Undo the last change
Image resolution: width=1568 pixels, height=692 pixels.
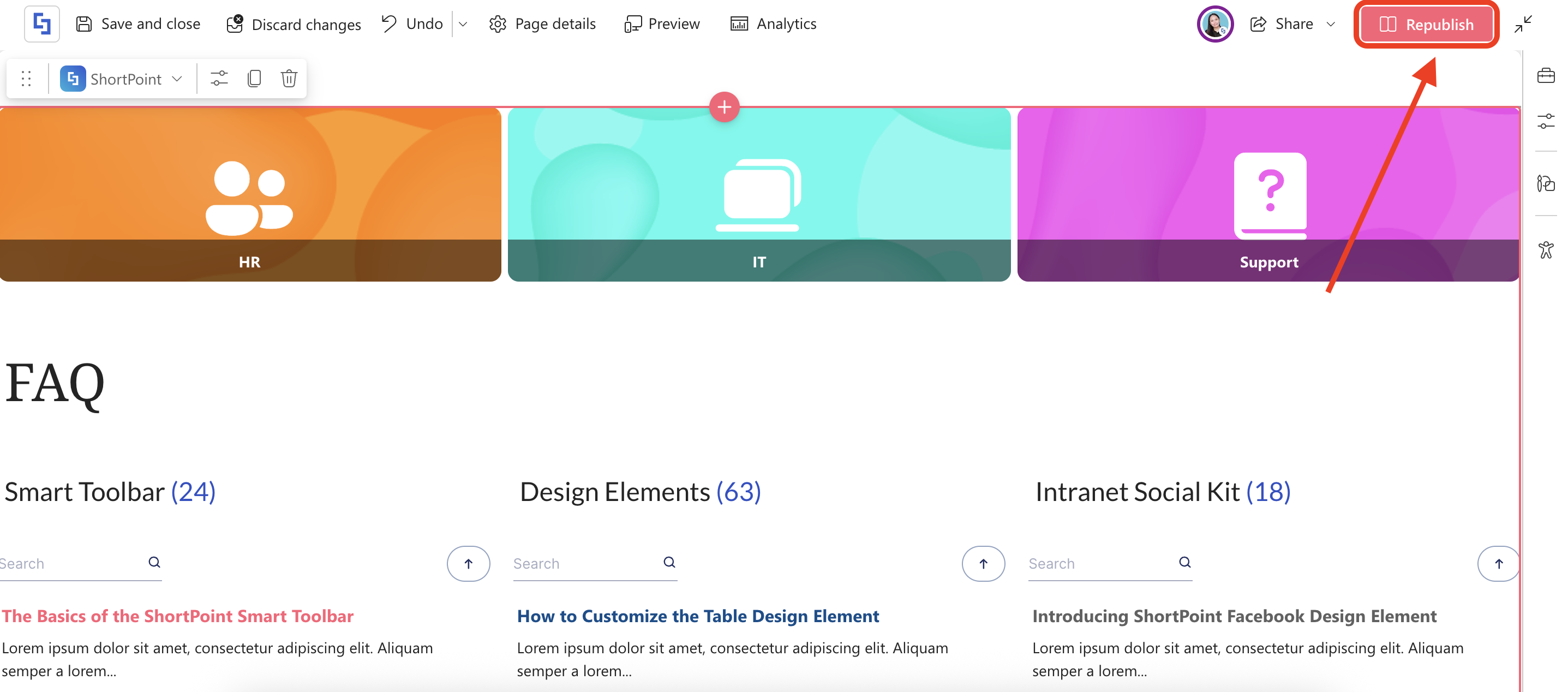click(x=412, y=25)
